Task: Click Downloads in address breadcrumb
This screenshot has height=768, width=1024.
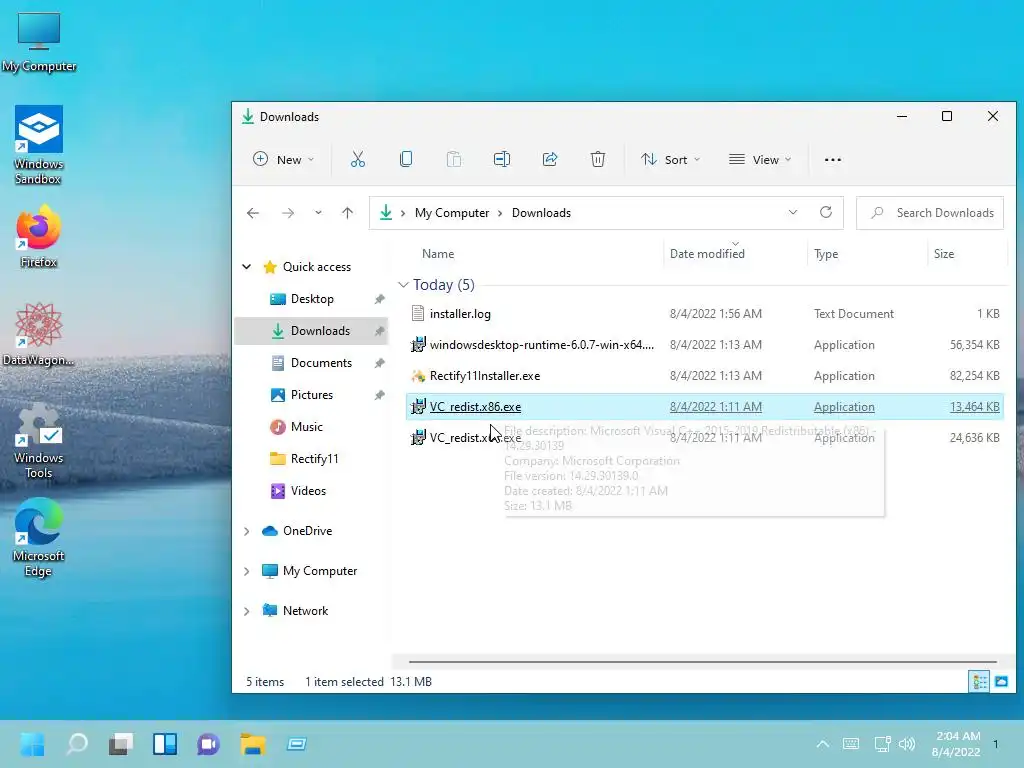Action: point(541,213)
